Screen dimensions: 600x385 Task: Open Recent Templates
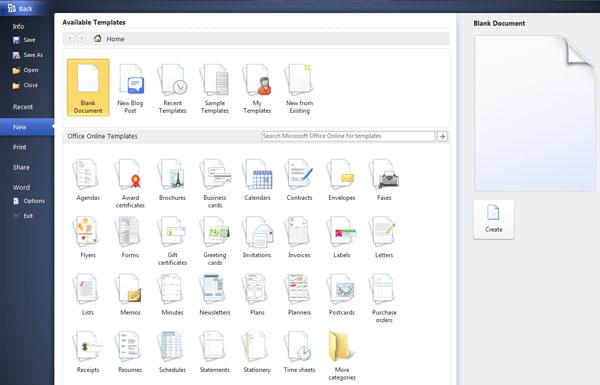pyautogui.click(x=173, y=89)
